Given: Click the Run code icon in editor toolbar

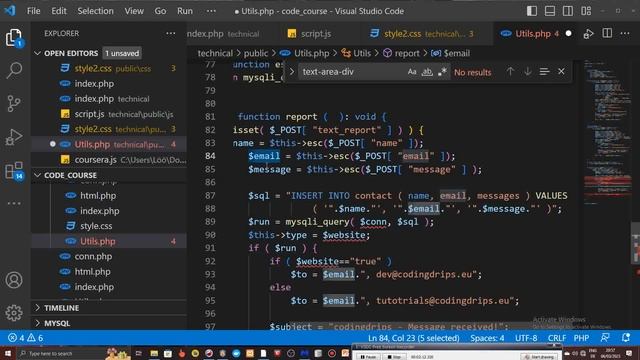Looking at the screenshot, I should click(588, 34).
